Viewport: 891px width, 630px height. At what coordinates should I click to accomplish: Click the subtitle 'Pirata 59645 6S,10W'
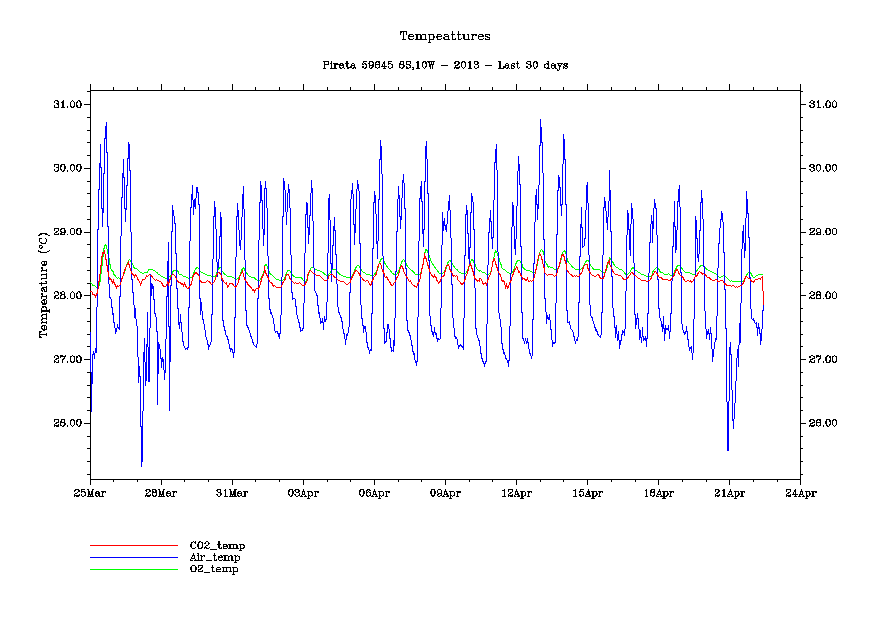click(x=385, y=65)
